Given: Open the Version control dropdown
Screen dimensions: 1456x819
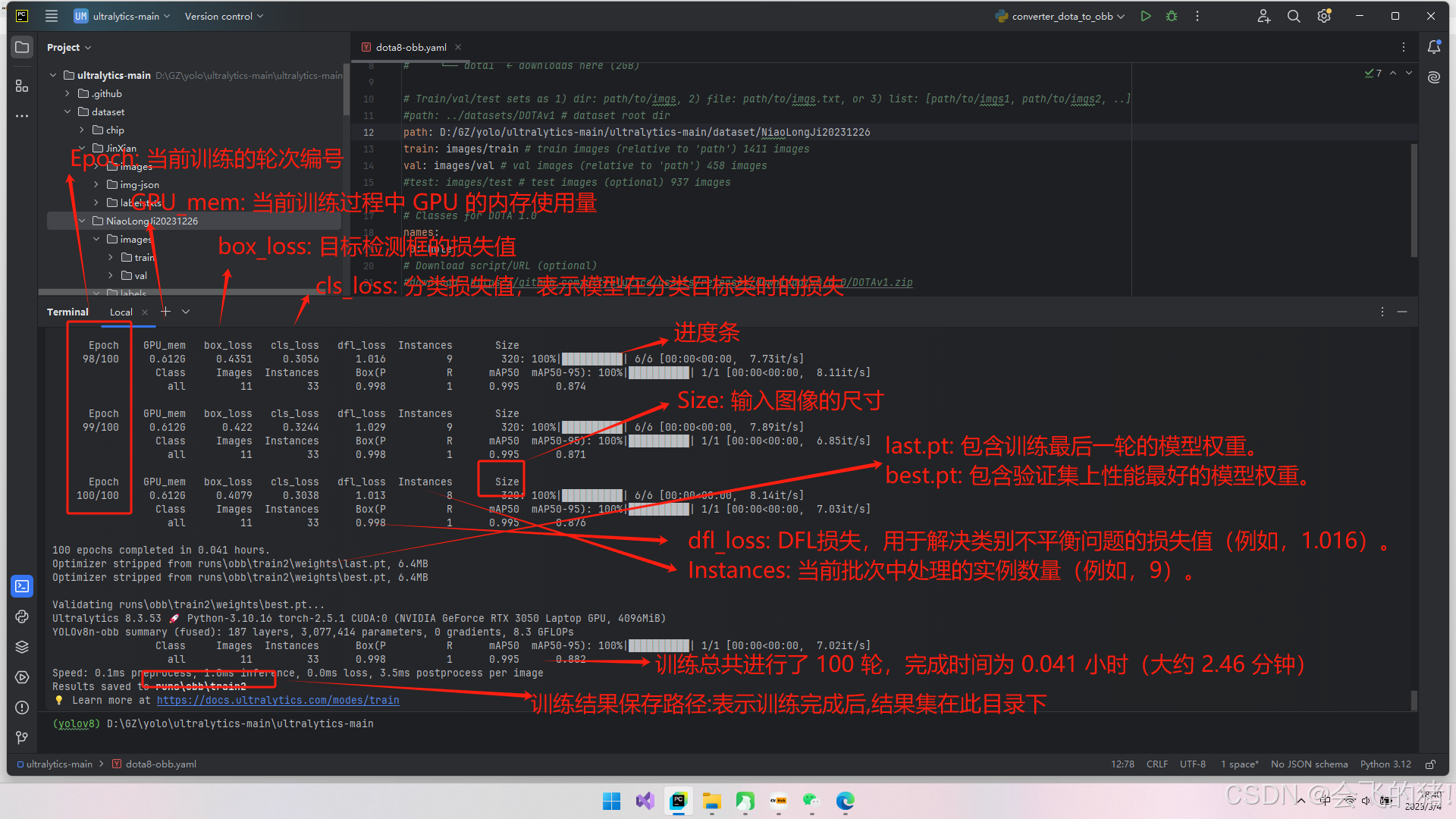Looking at the screenshot, I should [x=224, y=16].
